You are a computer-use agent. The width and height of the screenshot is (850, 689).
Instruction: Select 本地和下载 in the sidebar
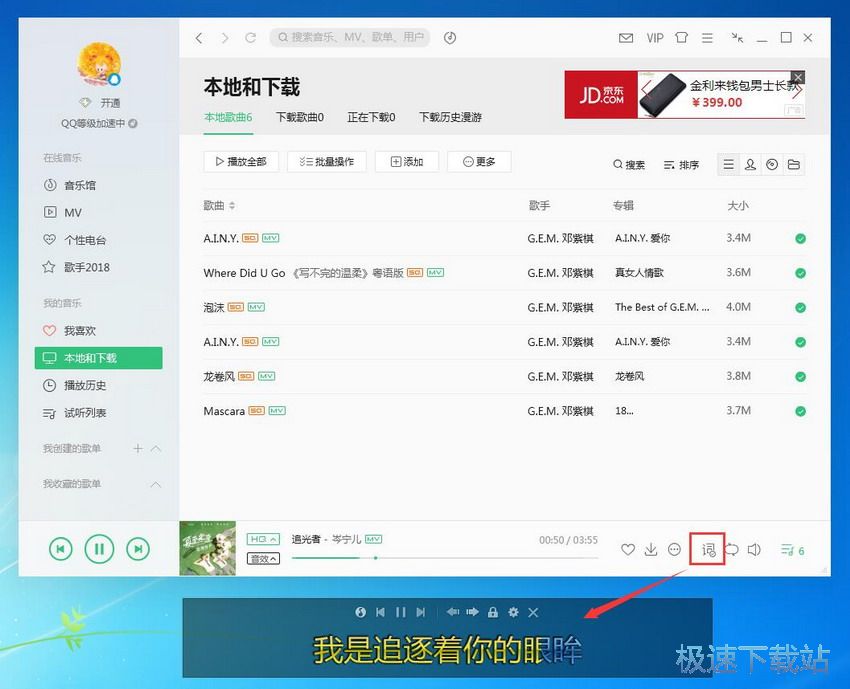point(99,358)
